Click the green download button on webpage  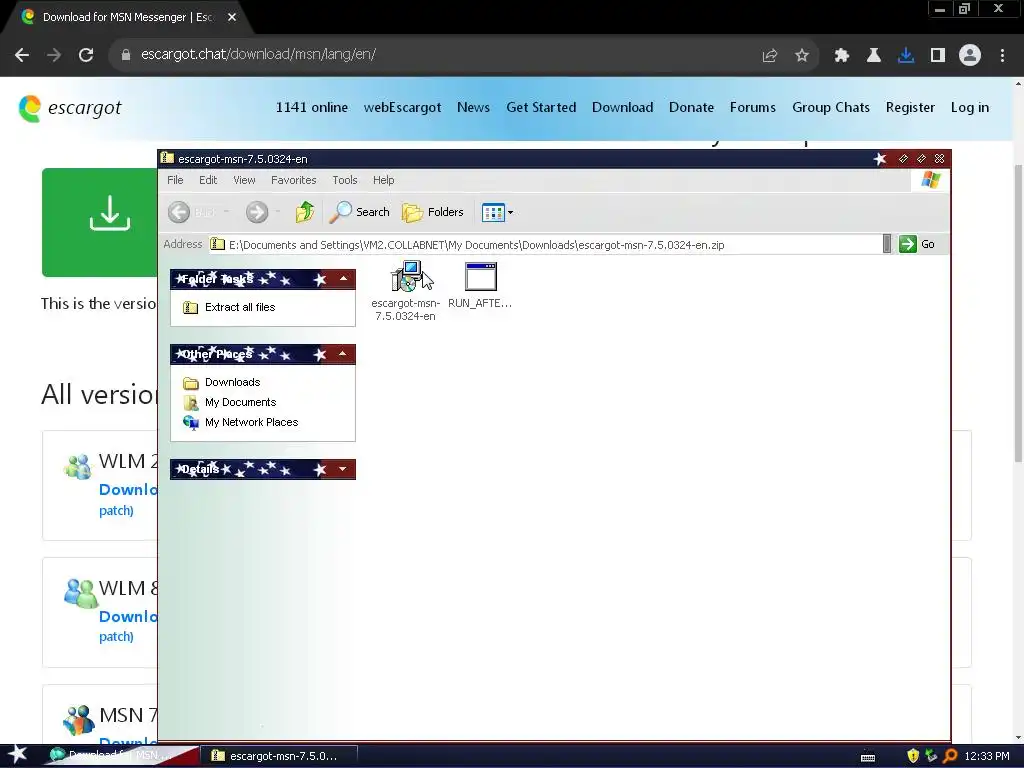[100, 222]
